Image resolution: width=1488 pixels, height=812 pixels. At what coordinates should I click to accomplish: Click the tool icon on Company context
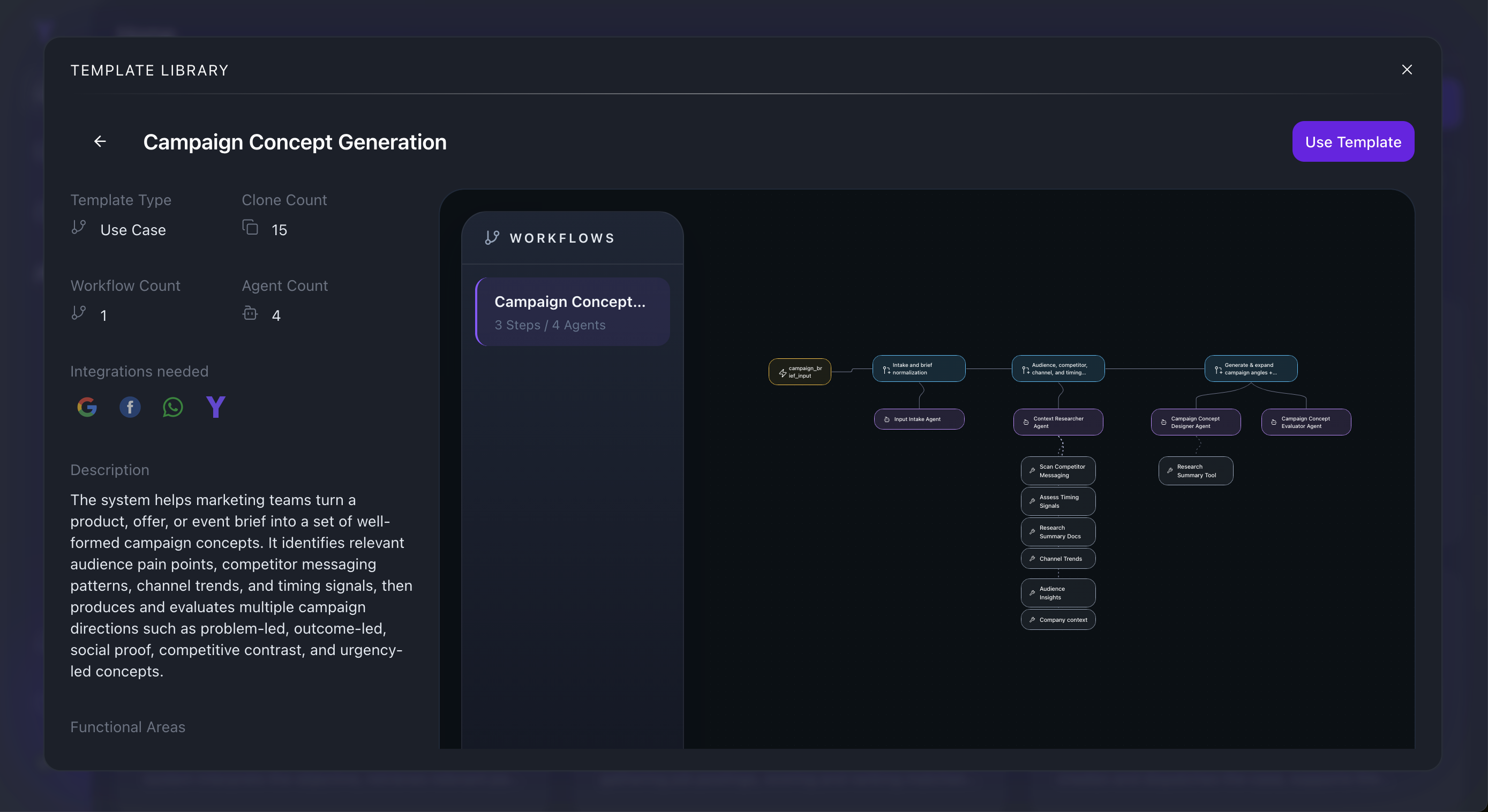coord(1032,620)
